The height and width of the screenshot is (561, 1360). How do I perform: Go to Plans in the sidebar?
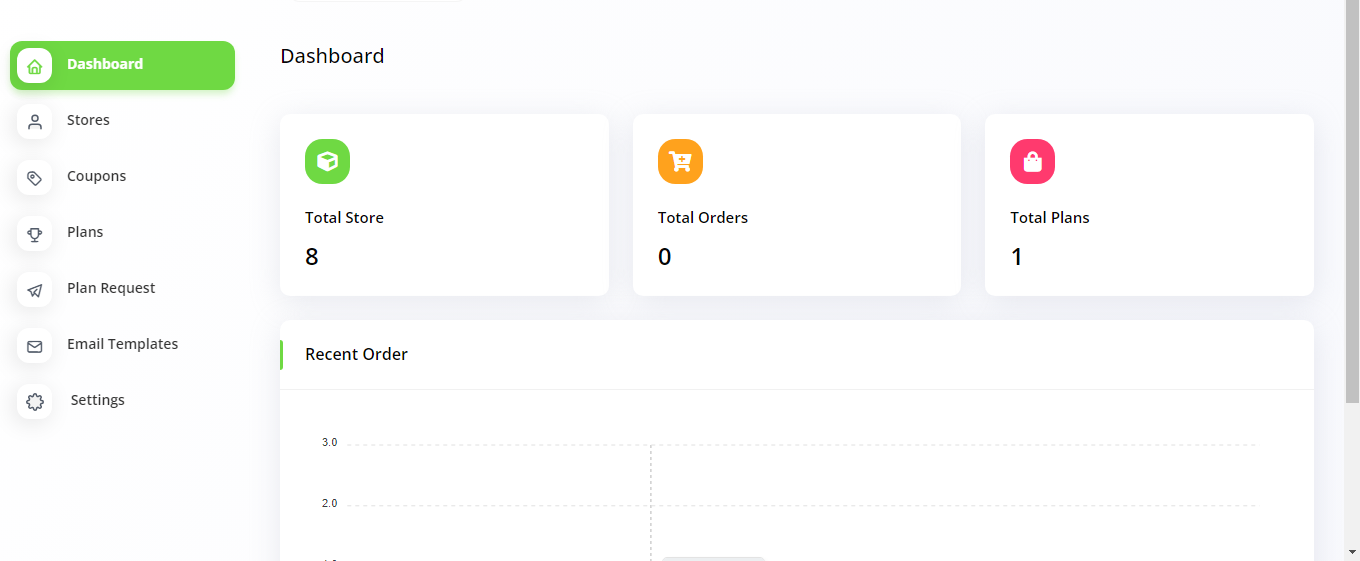[85, 232]
